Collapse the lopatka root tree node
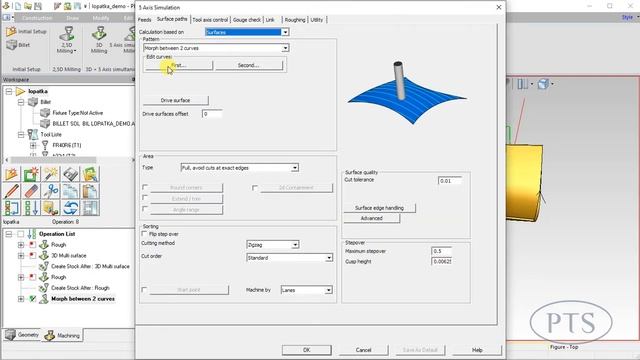This screenshot has width=640, height=360. (9, 91)
